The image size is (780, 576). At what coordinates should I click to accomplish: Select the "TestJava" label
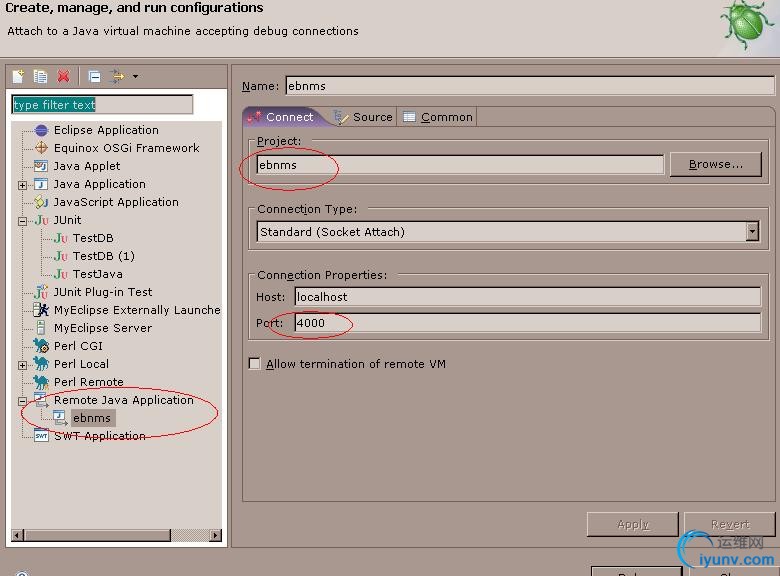click(98, 274)
